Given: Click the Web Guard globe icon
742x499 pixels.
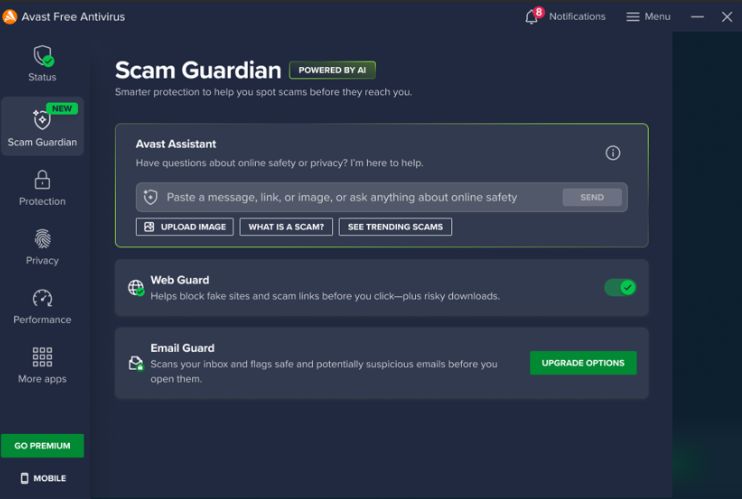Looking at the screenshot, I should 136,287.
